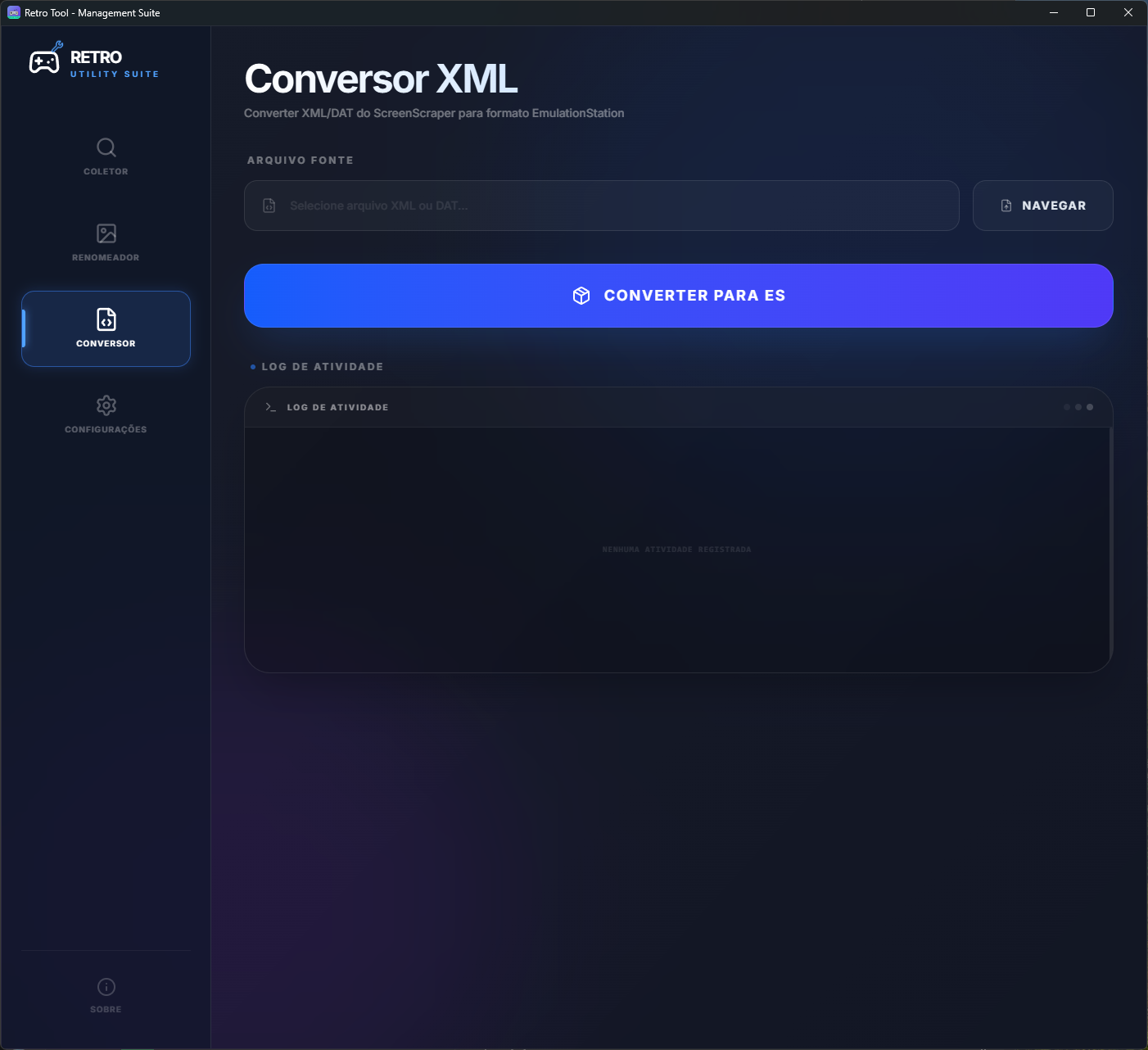Click the middle dot on the log header
Screen dimensions: 1148x1050
(1078, 406)
